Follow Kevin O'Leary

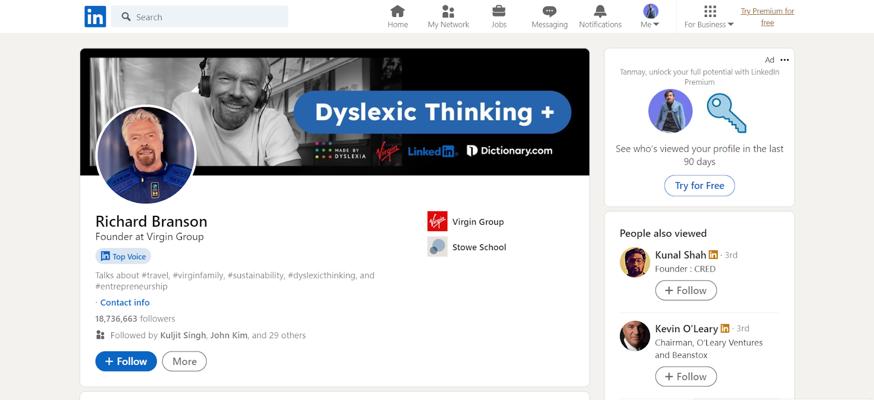(x=686, y=377)
